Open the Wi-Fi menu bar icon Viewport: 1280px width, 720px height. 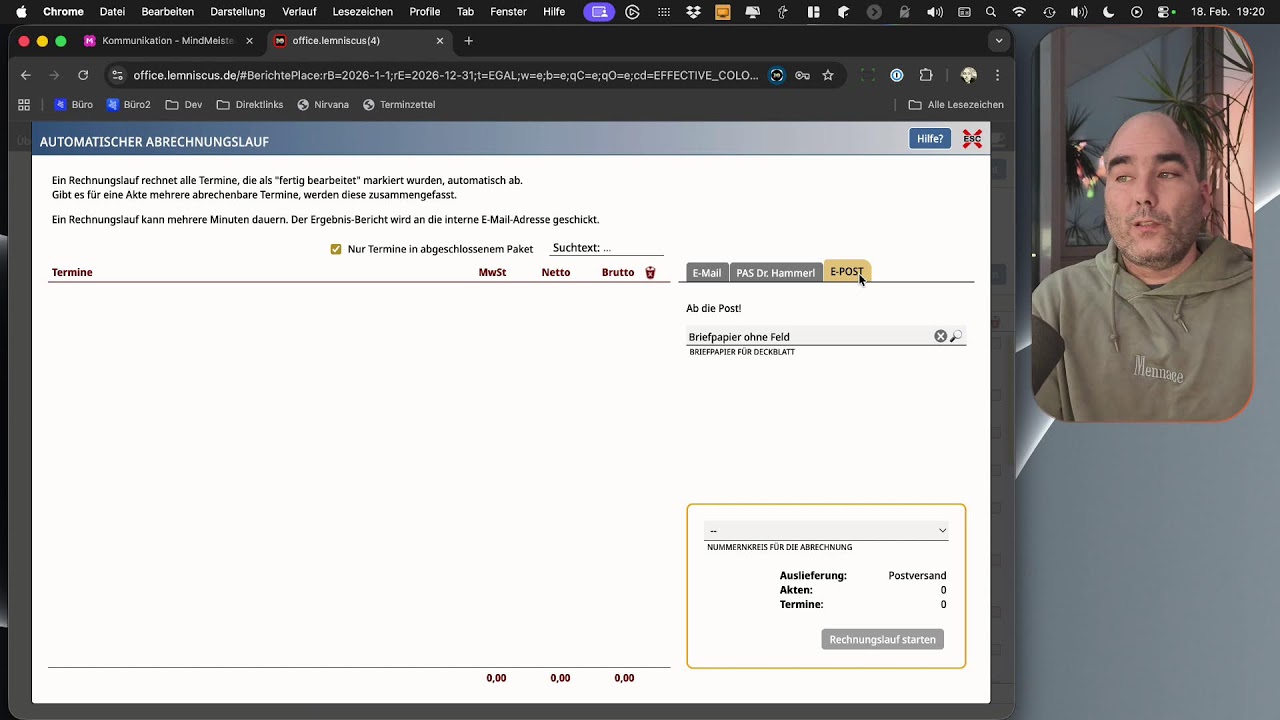pyautogui.click(x=1019, y=12)
